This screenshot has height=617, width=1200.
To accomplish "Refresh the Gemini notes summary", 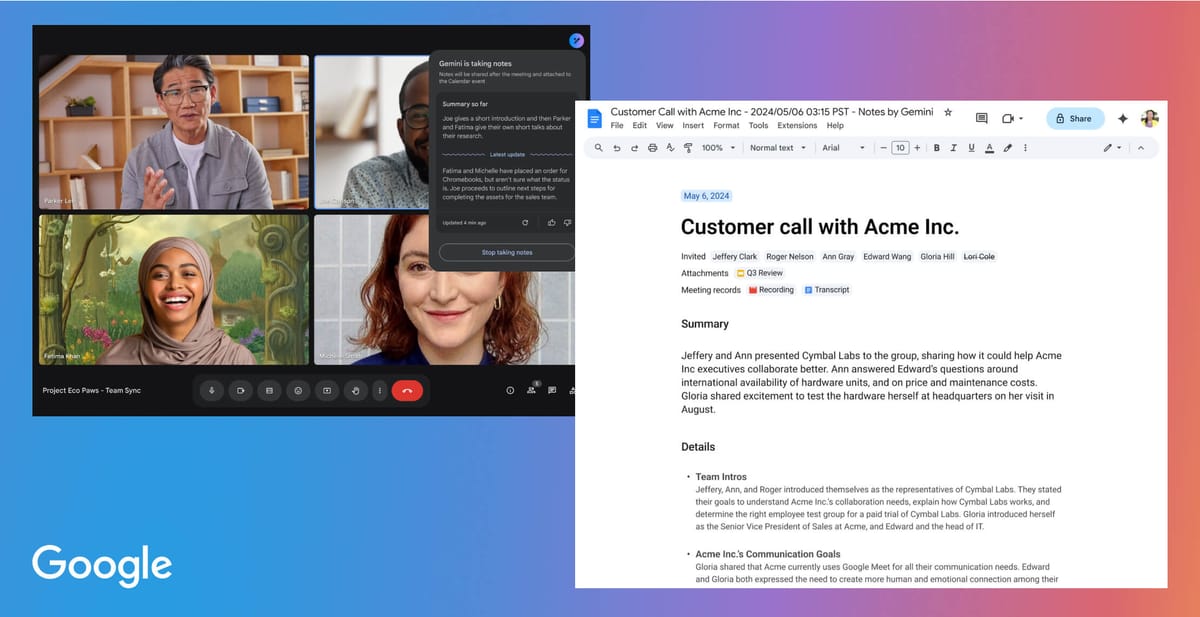I will tap(525, 222).
